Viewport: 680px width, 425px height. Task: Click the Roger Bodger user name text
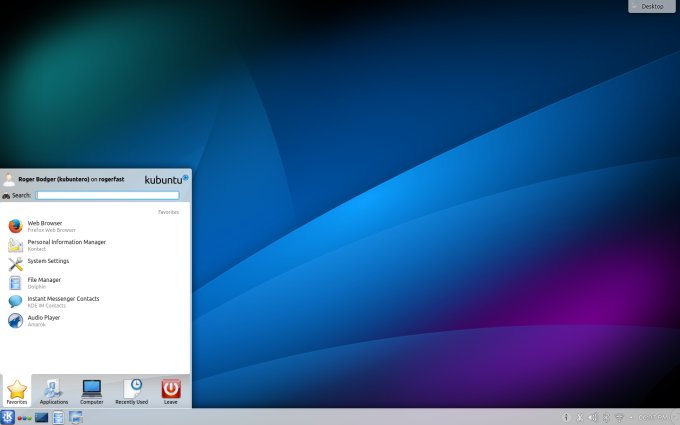coord(54,179)
